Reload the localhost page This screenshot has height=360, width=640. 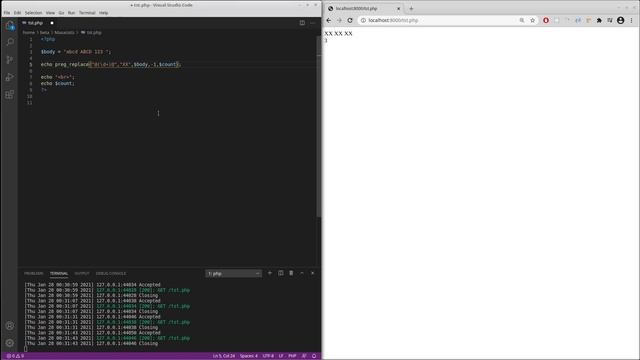click(x=350, y=20)
